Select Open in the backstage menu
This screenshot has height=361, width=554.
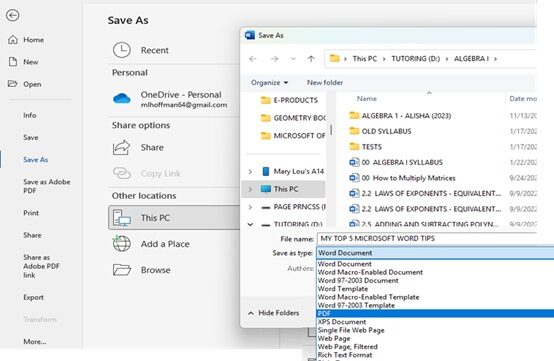click(25, 84)
